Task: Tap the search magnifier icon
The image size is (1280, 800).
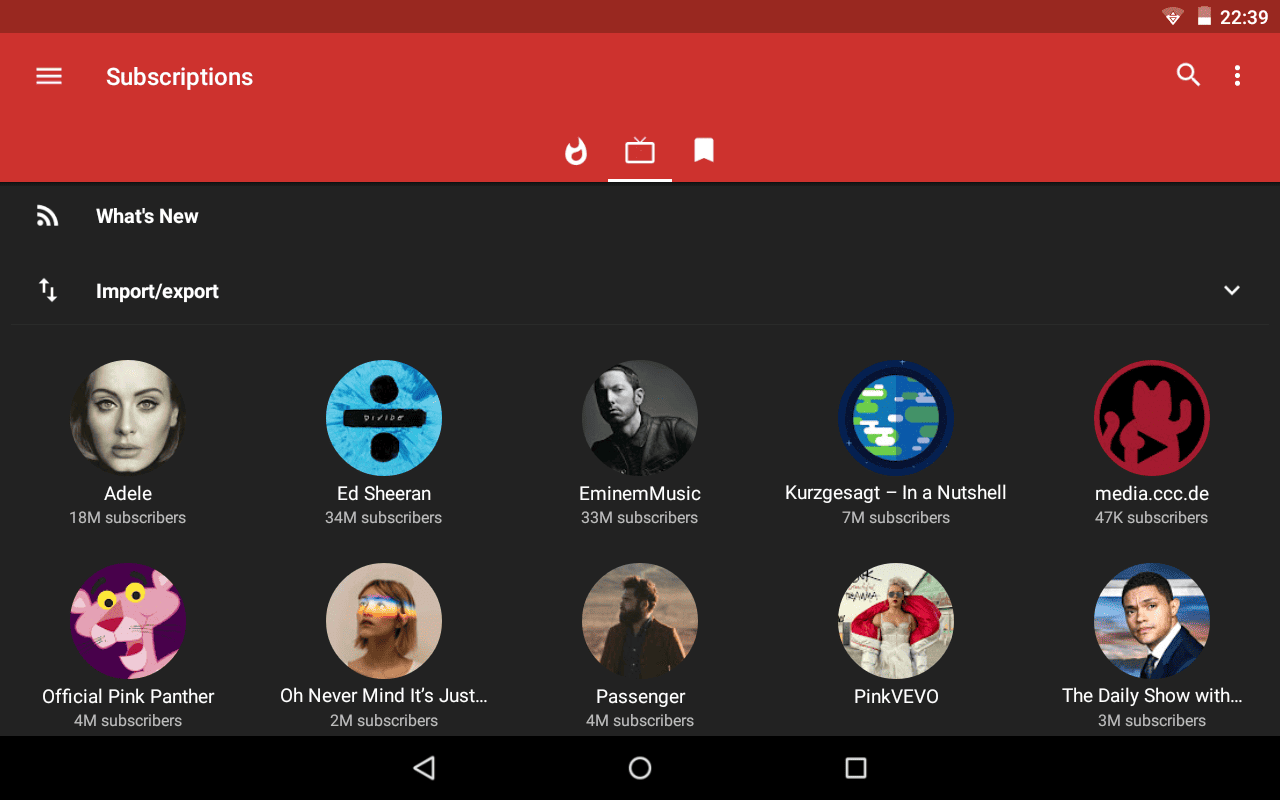Action: pos(1188,75)
